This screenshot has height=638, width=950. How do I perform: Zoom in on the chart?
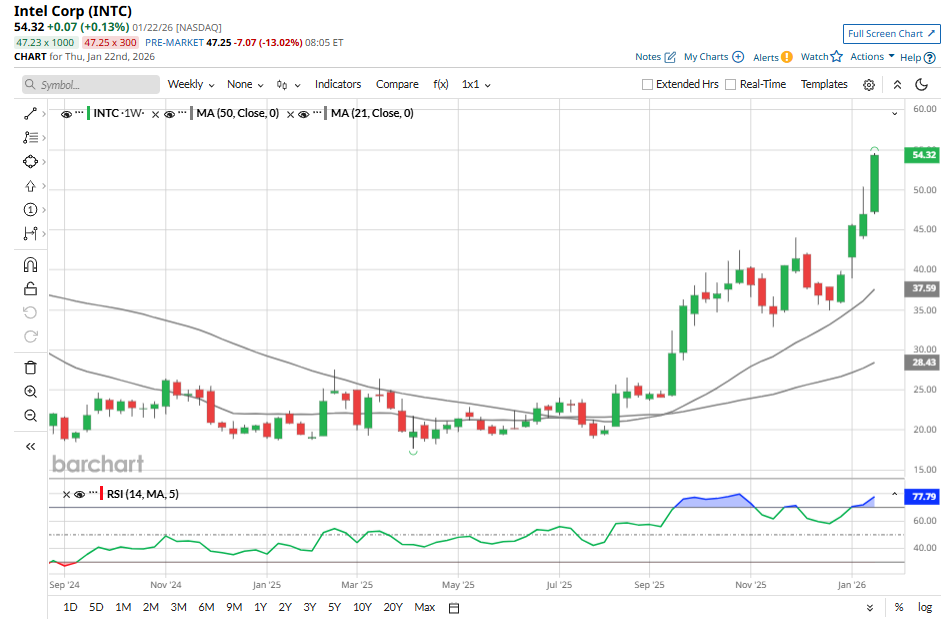coord(30,391)
